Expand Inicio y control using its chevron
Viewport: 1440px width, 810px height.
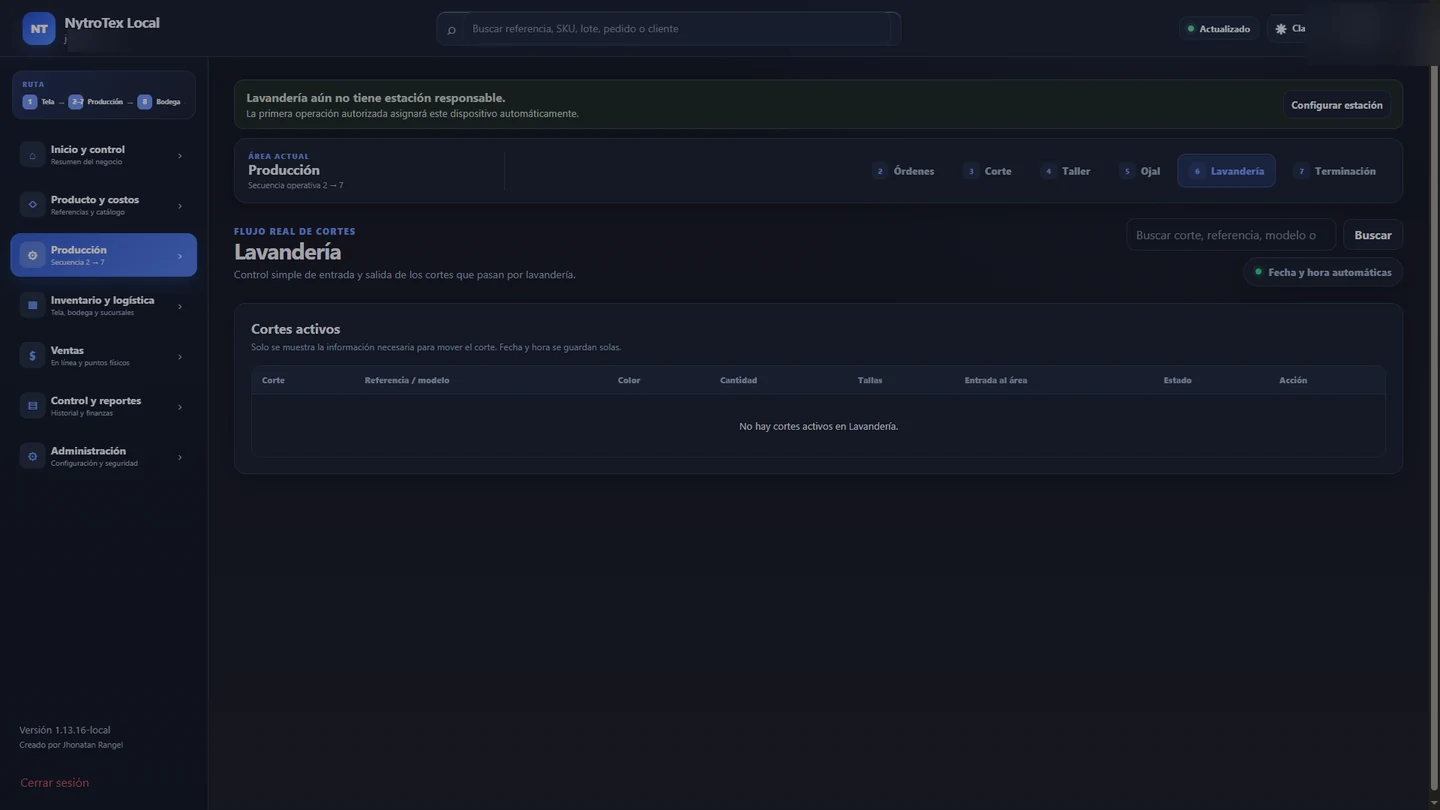(180, 156)
